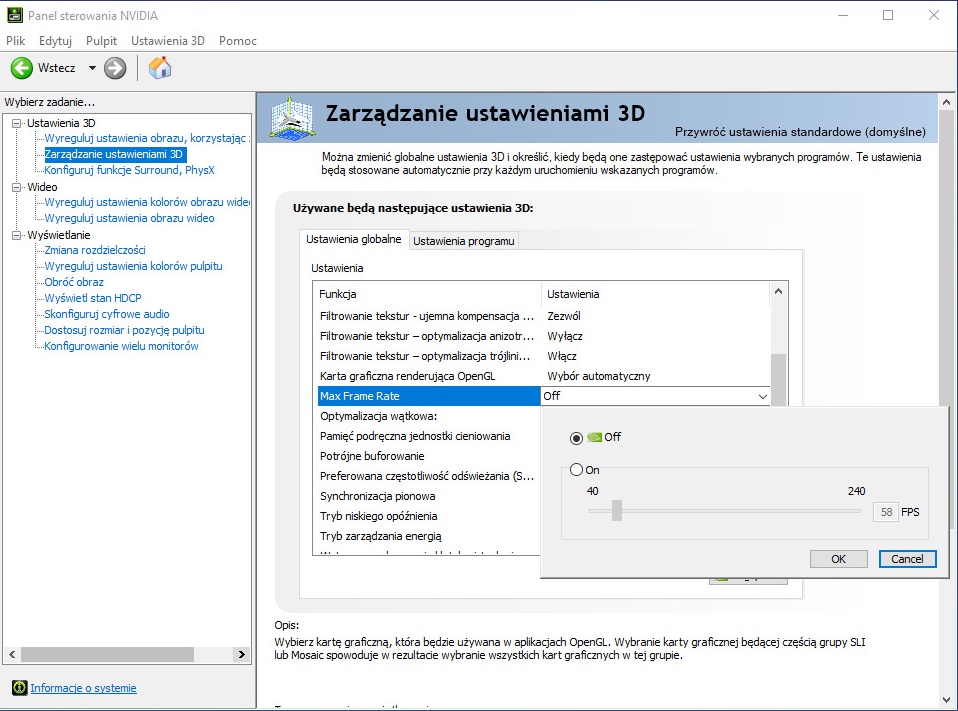Select Optymalizacja wątkowa row
Viewport: 958px width, 711px height.
pyautogui.click(x=429, y=416)
